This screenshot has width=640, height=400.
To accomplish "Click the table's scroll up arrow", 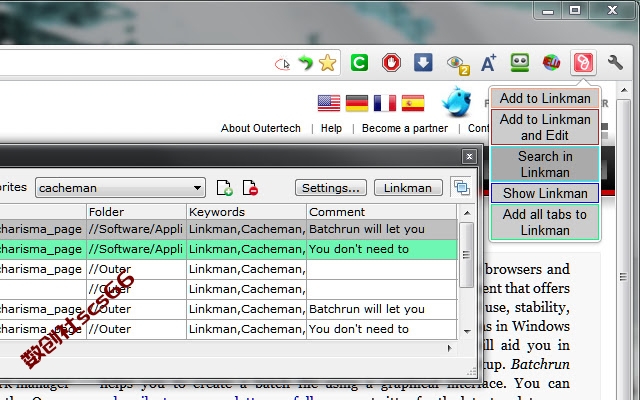I will click(x=467, y=213).
